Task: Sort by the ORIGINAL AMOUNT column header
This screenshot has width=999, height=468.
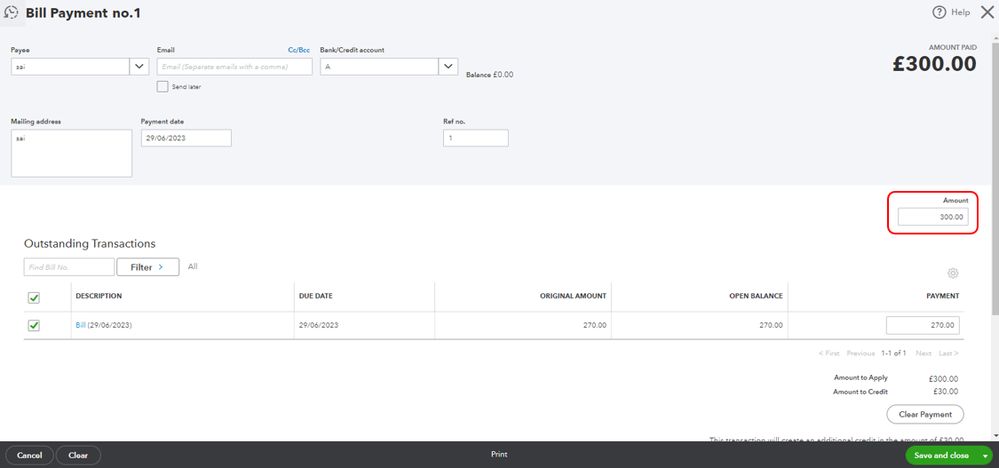Action: tap(571, 296)
